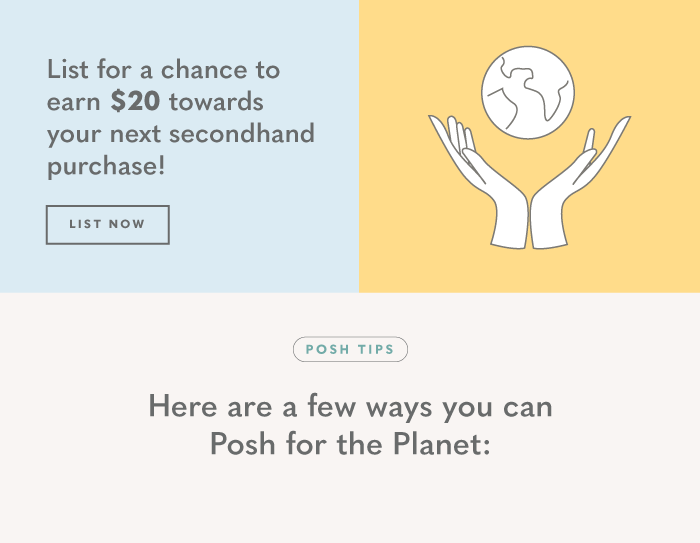Select the 'your next secondhand' text line
700x543 pixels.
tap(181, 134)
